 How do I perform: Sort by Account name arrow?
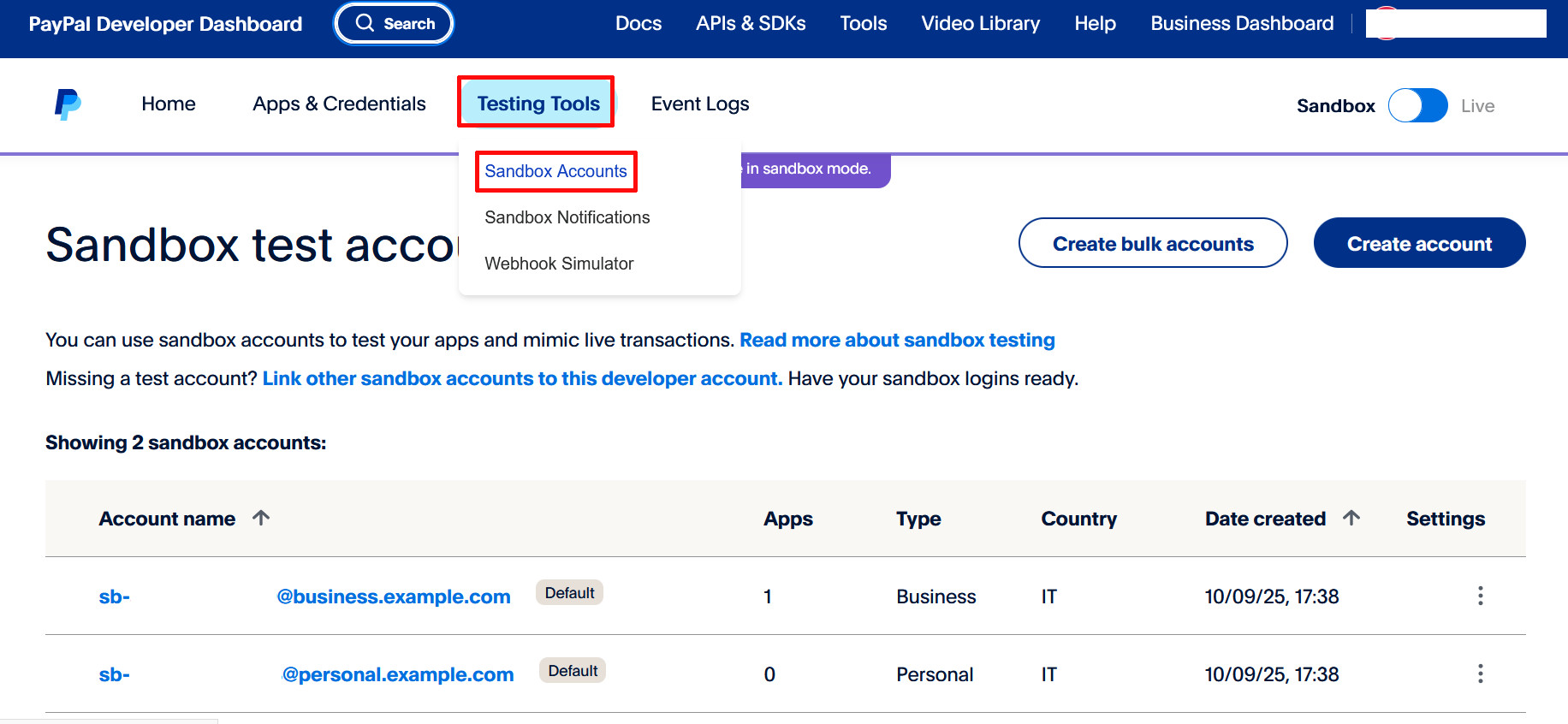[x=261, y=518]
